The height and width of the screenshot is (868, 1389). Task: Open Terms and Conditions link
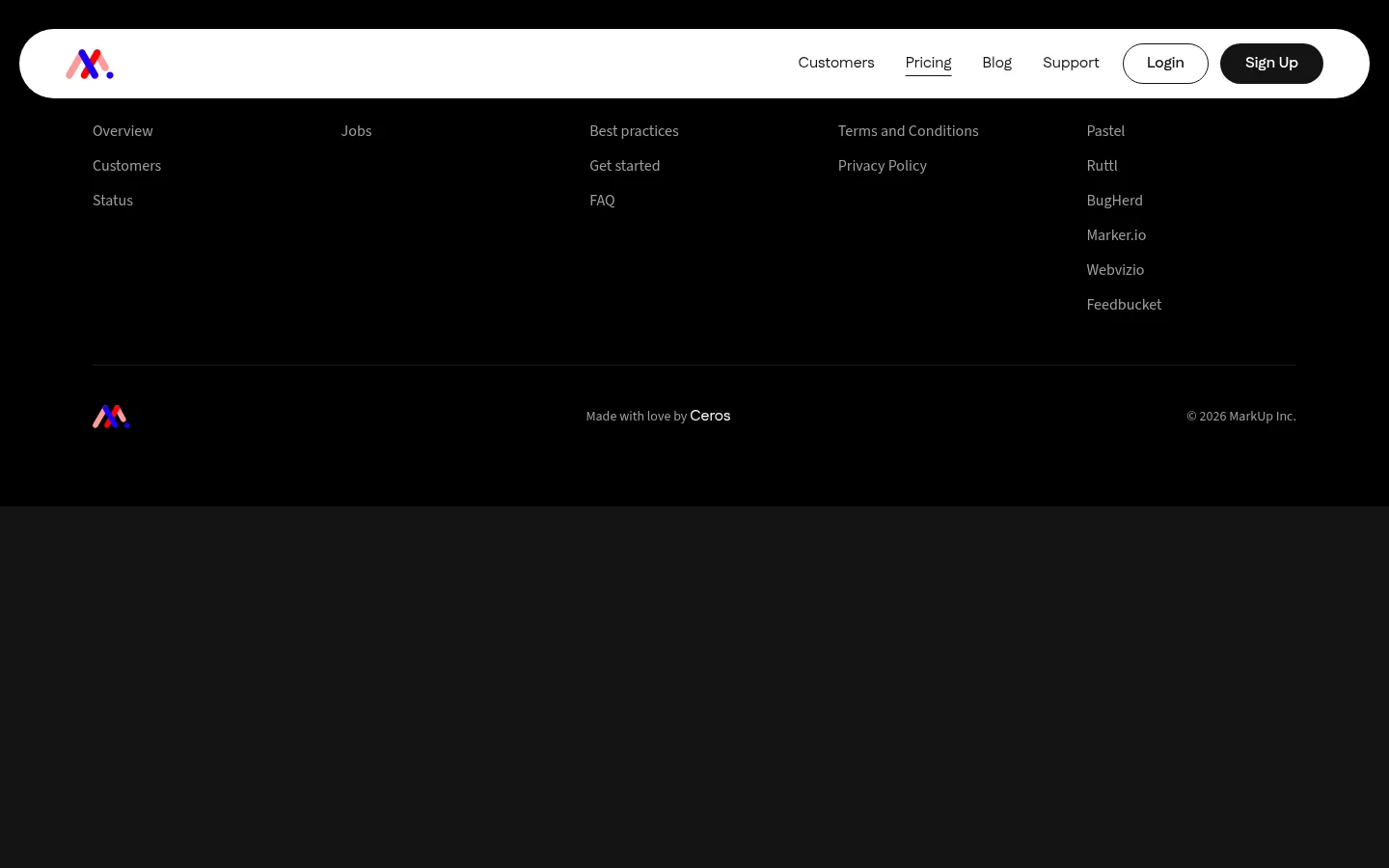click(908, 131)
